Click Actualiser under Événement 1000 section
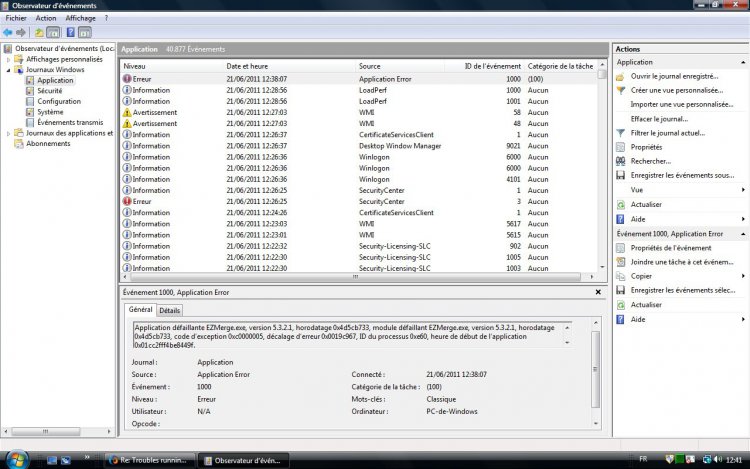This screenshot has width=750, height=469. (x=646, y=305)
